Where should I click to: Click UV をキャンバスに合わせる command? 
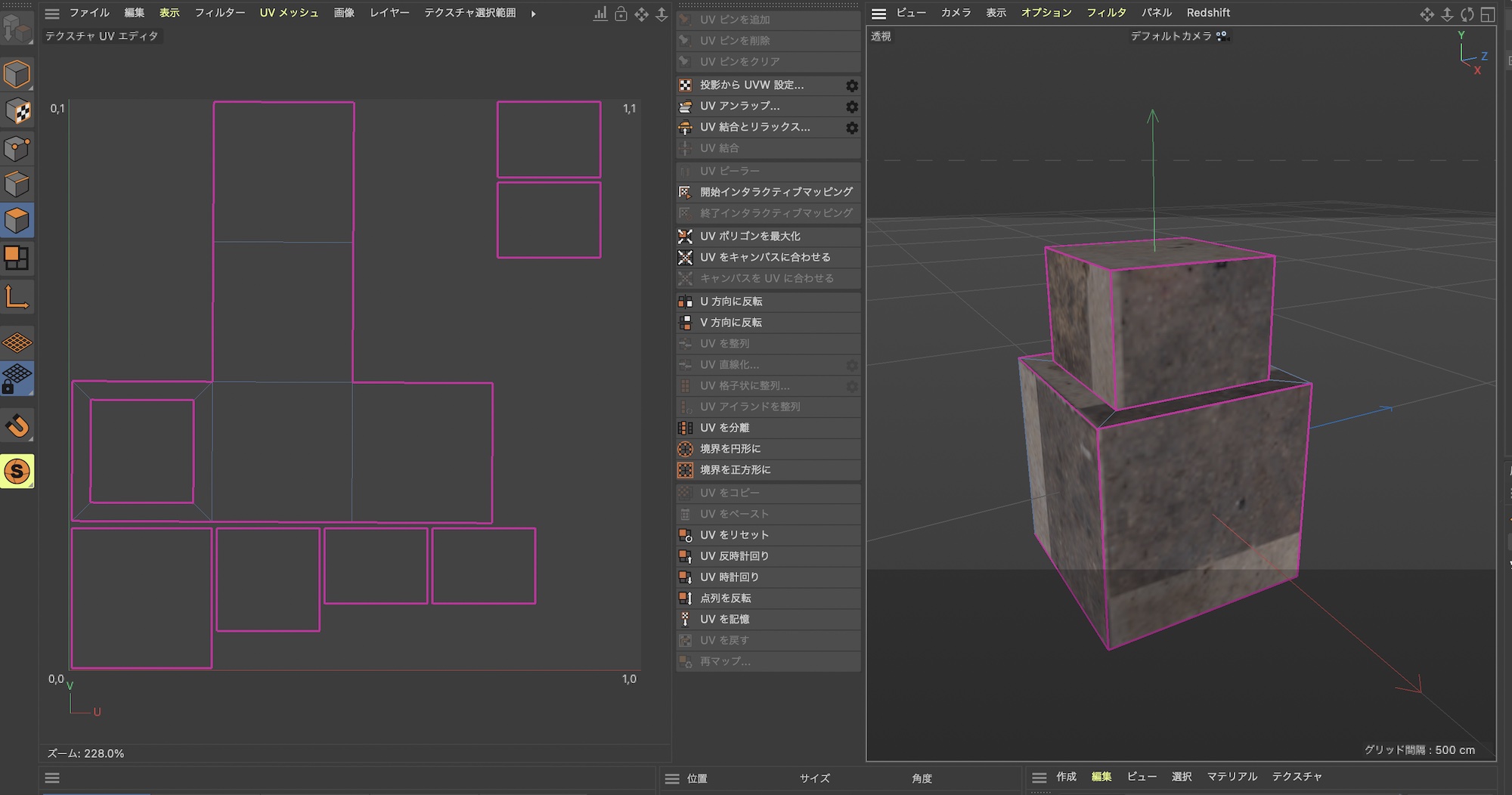coord(764,257)
